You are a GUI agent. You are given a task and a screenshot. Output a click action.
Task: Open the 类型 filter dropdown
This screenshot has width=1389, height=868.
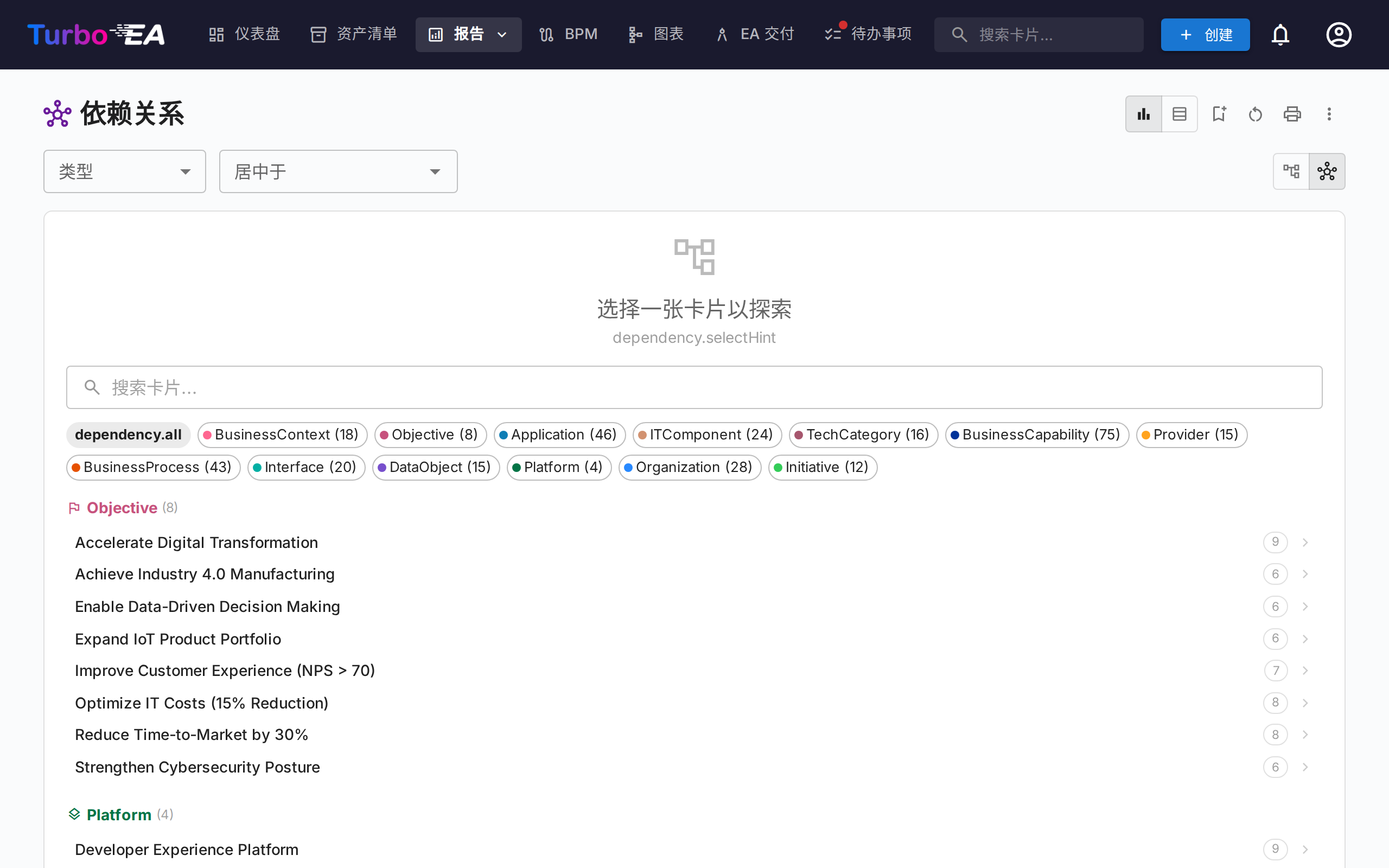pos(125,171)
